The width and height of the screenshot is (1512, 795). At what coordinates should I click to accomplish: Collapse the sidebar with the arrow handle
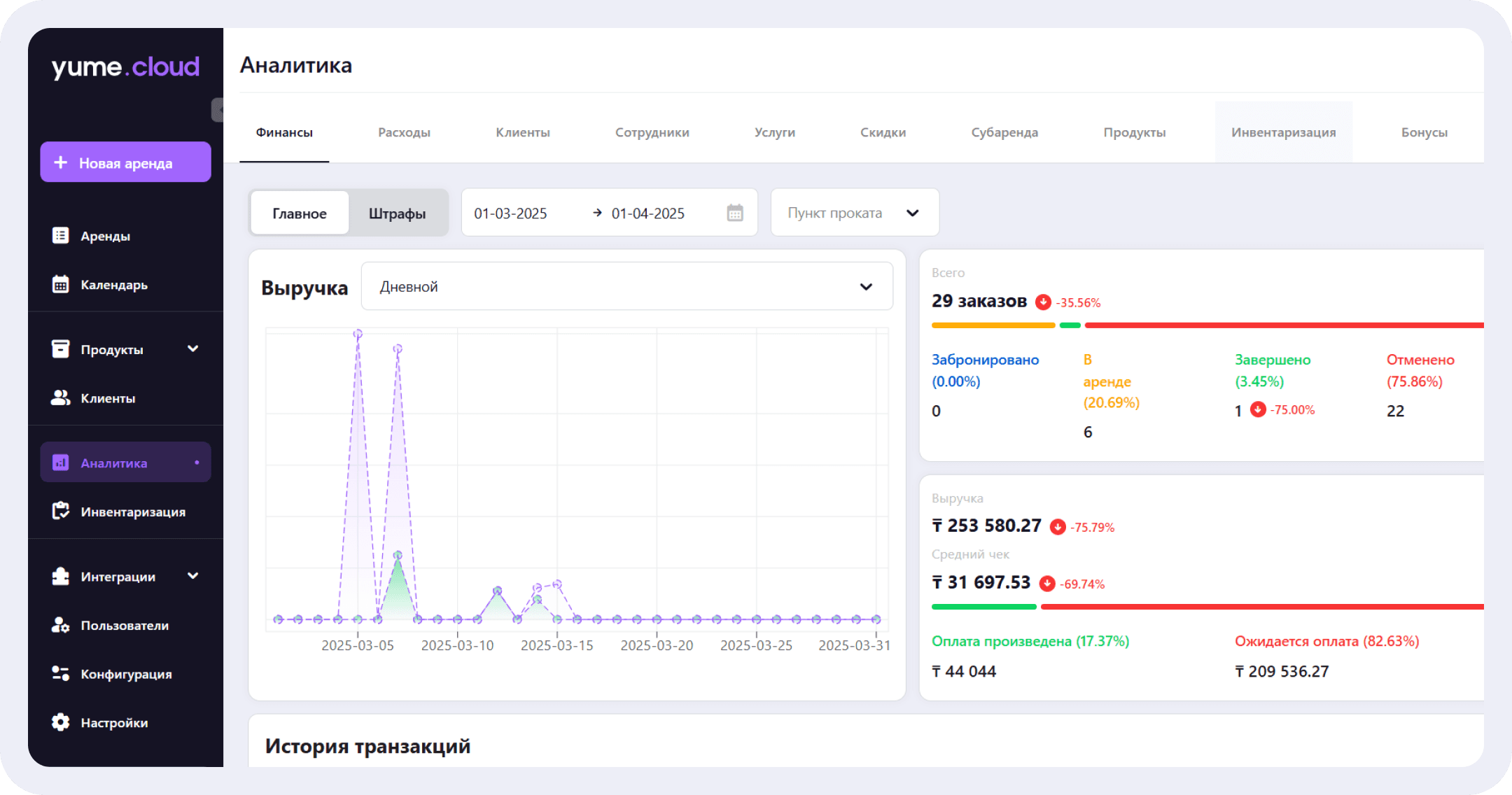tap(218, 110)
